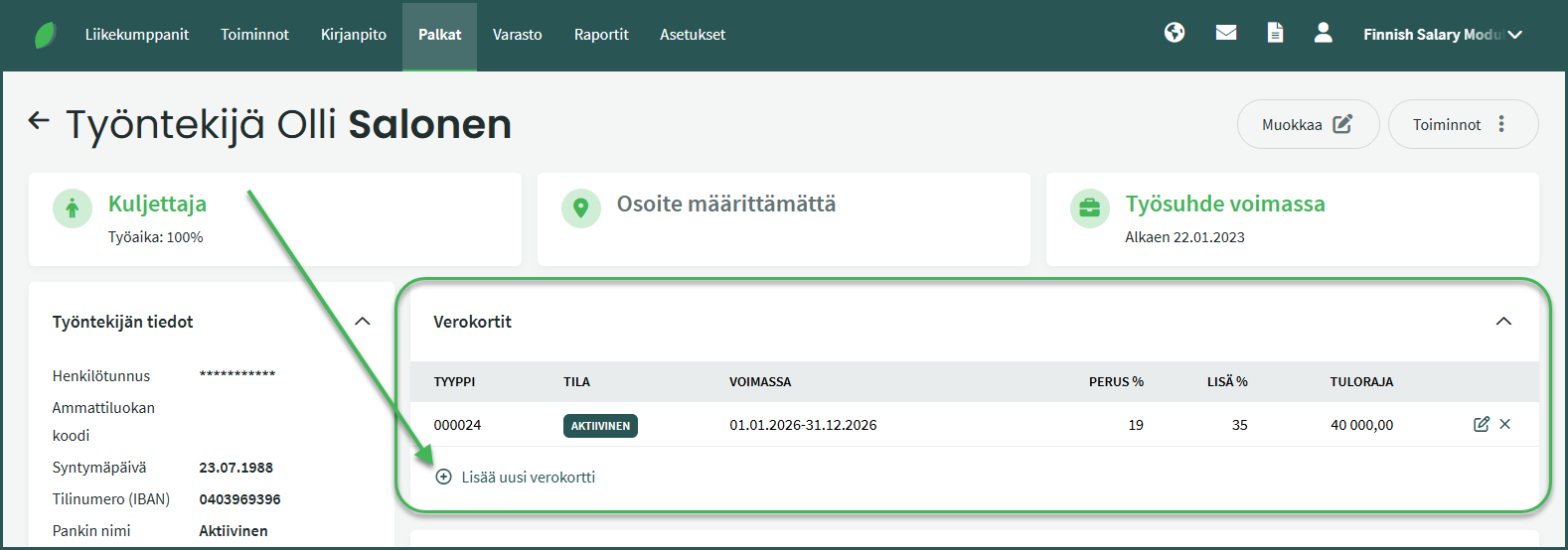The width and height of the screenshot is (1568, 550).
Task: Click the AKTIIVINEN status badge
Action: pos(600,426)
